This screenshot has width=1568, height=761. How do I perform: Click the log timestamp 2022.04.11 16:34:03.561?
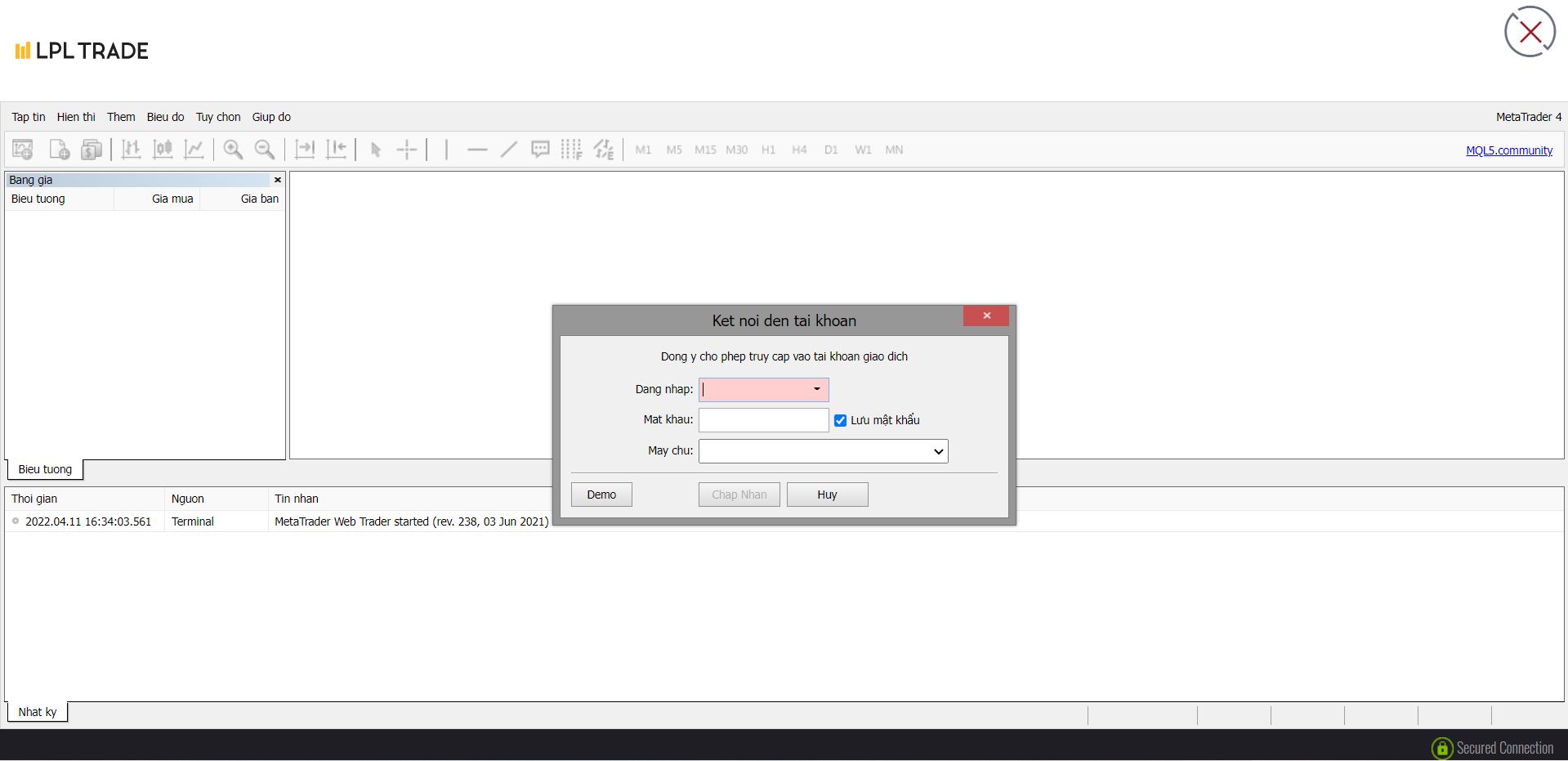(88, 522)
